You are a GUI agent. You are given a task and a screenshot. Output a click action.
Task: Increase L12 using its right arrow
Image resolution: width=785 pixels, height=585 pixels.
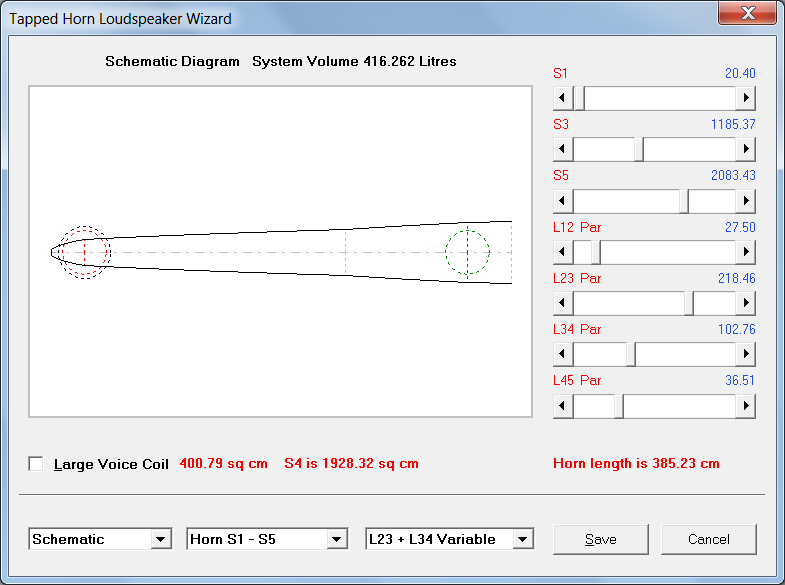745,252
